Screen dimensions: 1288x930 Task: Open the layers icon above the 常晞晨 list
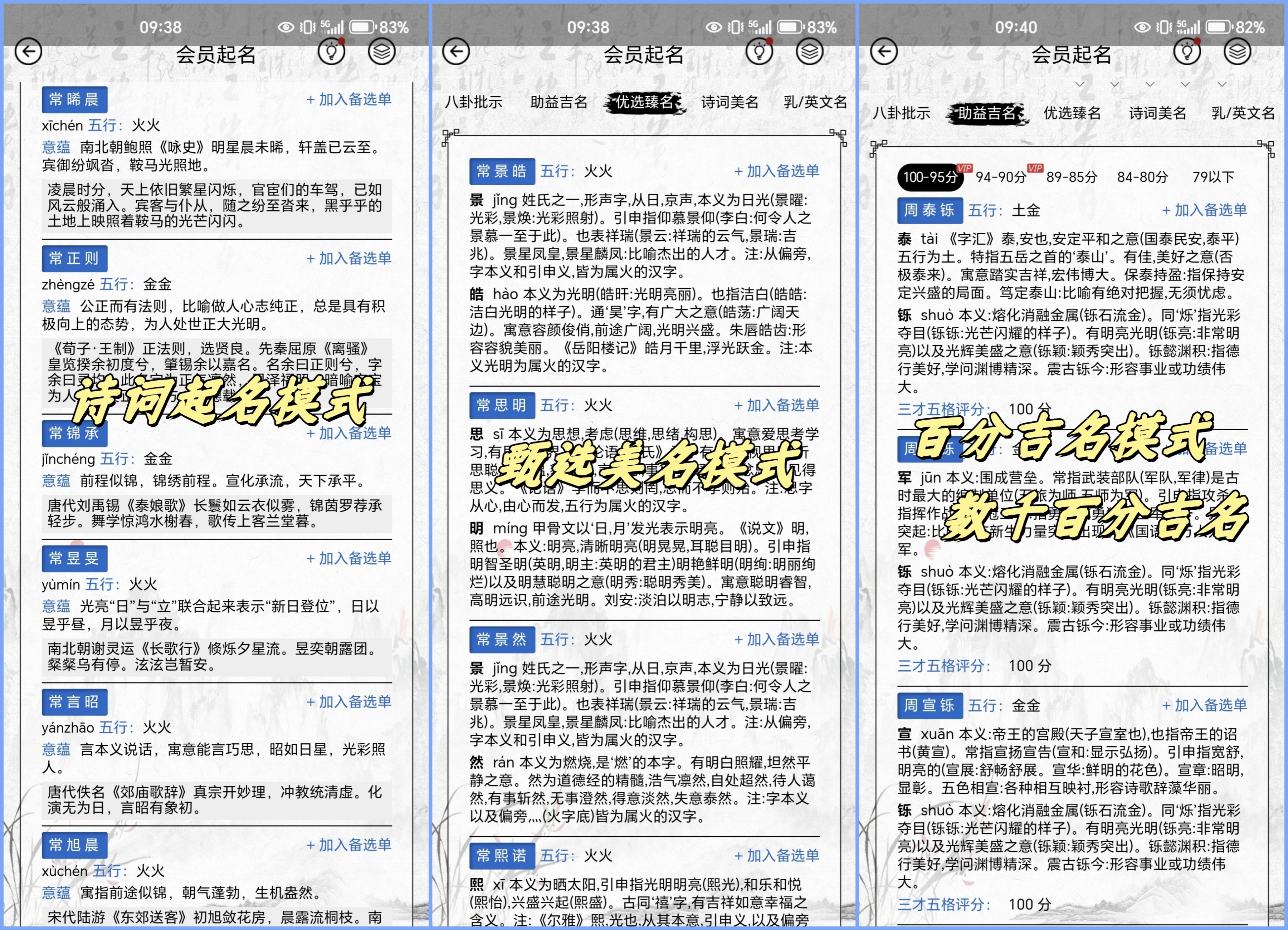[x=382, y=52]
